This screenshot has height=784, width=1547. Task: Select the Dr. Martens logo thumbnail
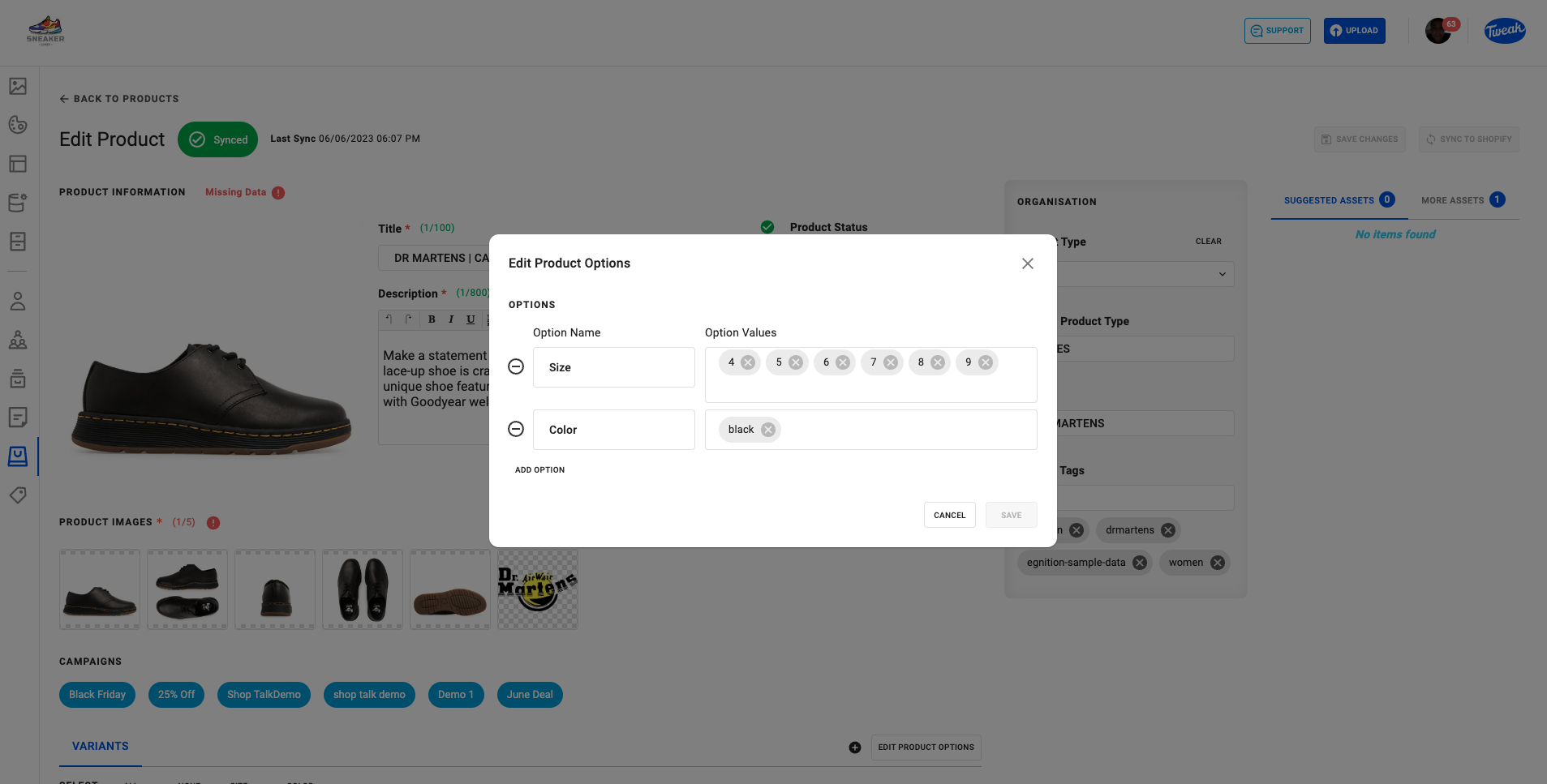click(538, 589)
